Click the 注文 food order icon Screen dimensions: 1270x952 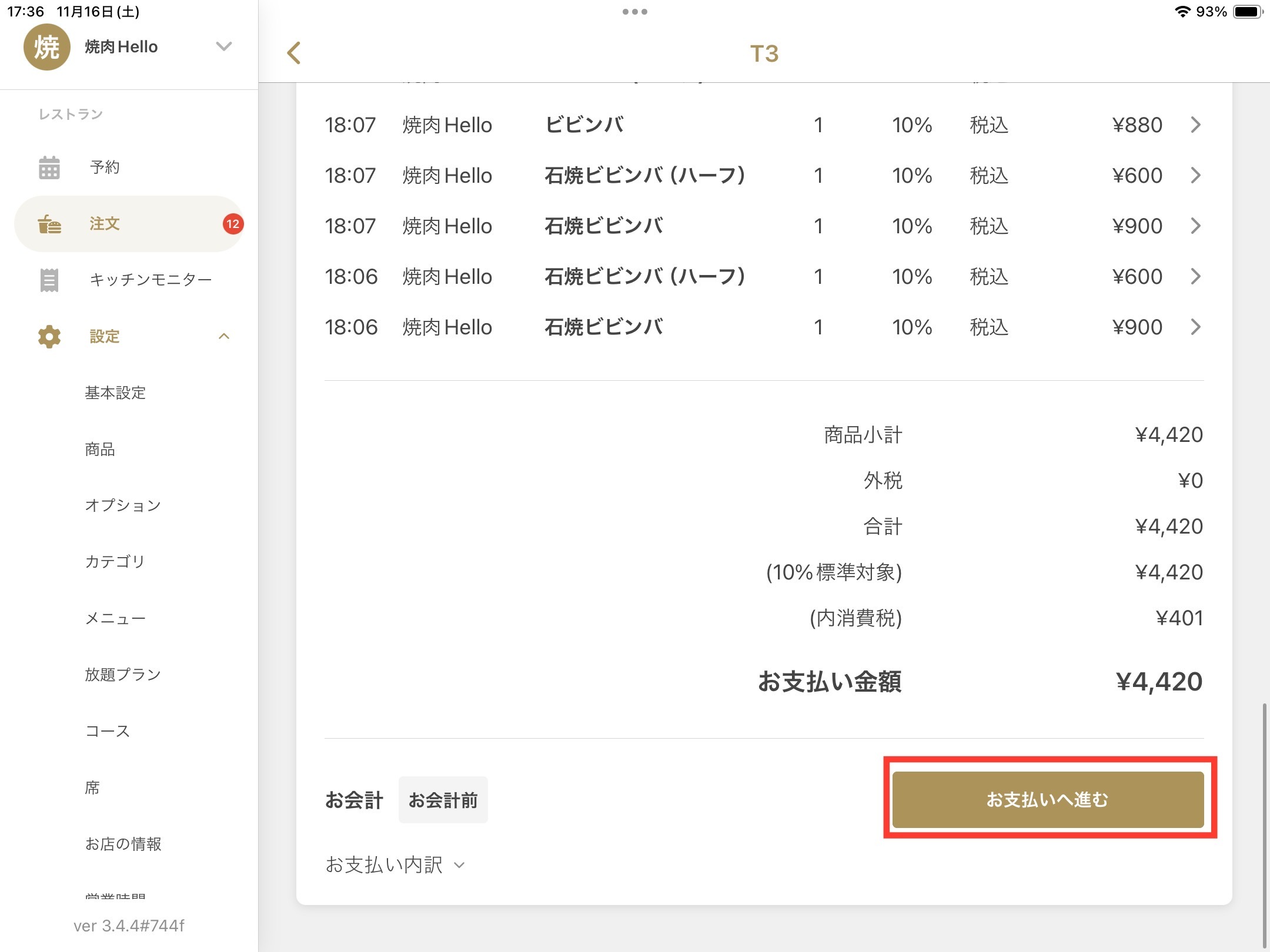coord(49,224)
